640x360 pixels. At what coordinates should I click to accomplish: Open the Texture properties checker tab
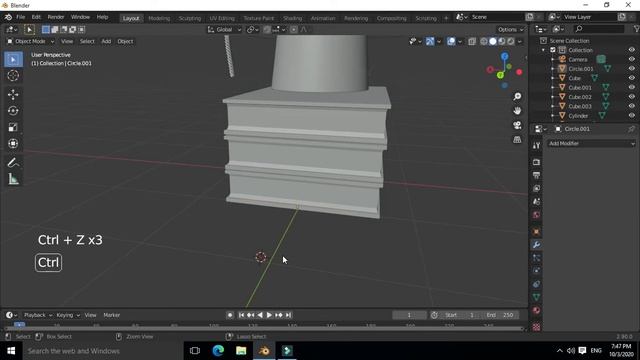pos(536,327)
